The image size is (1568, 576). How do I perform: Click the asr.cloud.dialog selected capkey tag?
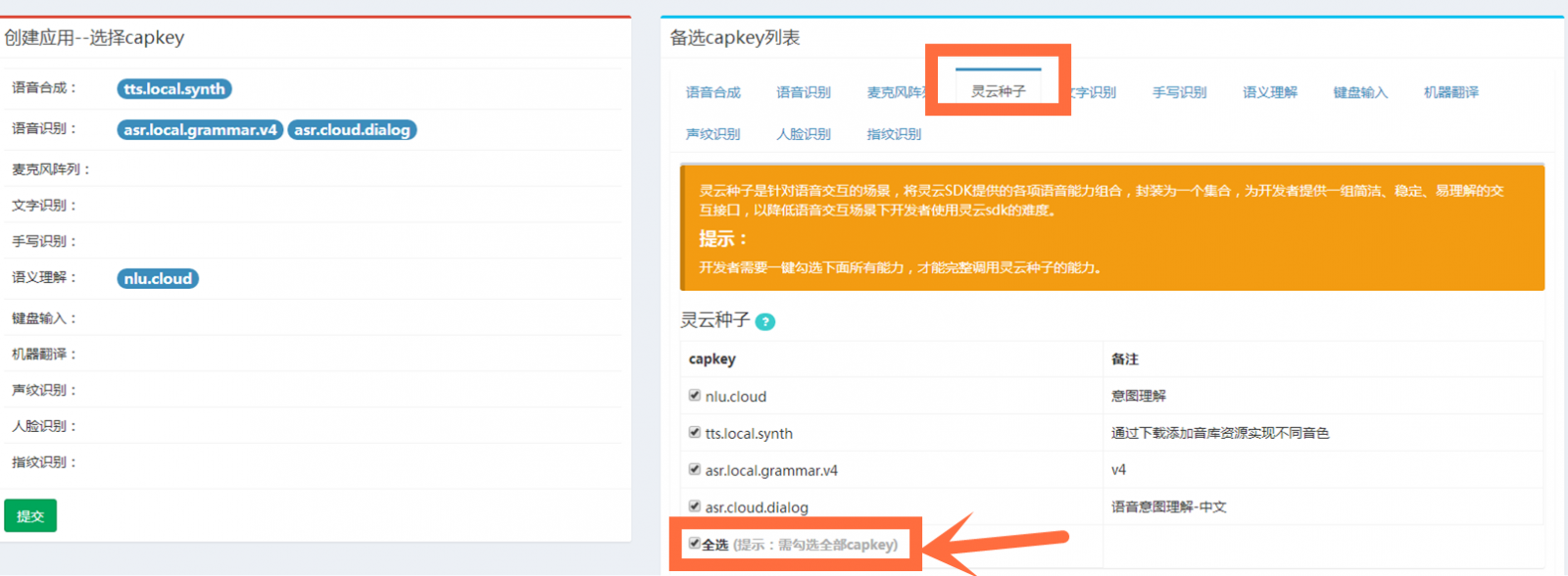(x=352, y=130)
